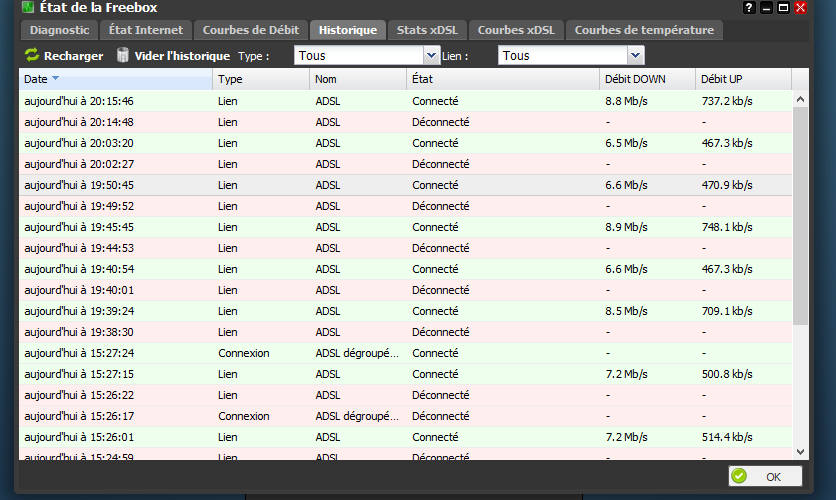Click Déconnecté state in 15:26:17 row
Viewport: 836px width, 500px height.
tap(440, 416)
